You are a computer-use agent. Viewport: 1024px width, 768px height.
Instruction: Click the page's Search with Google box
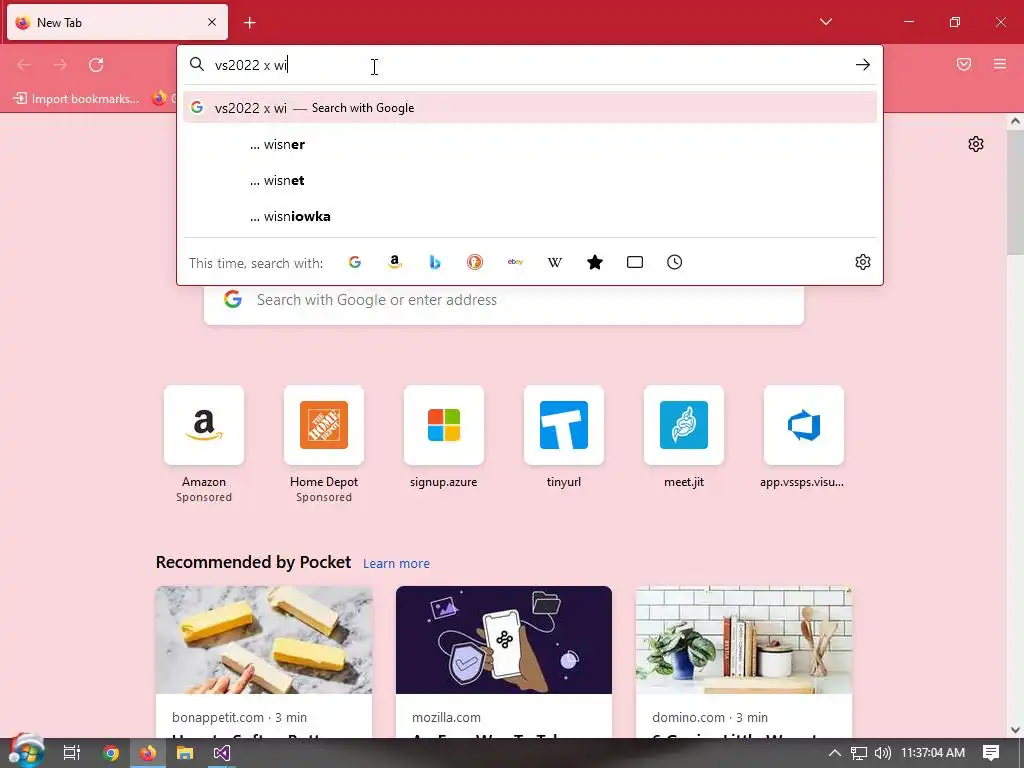[504, 300]
